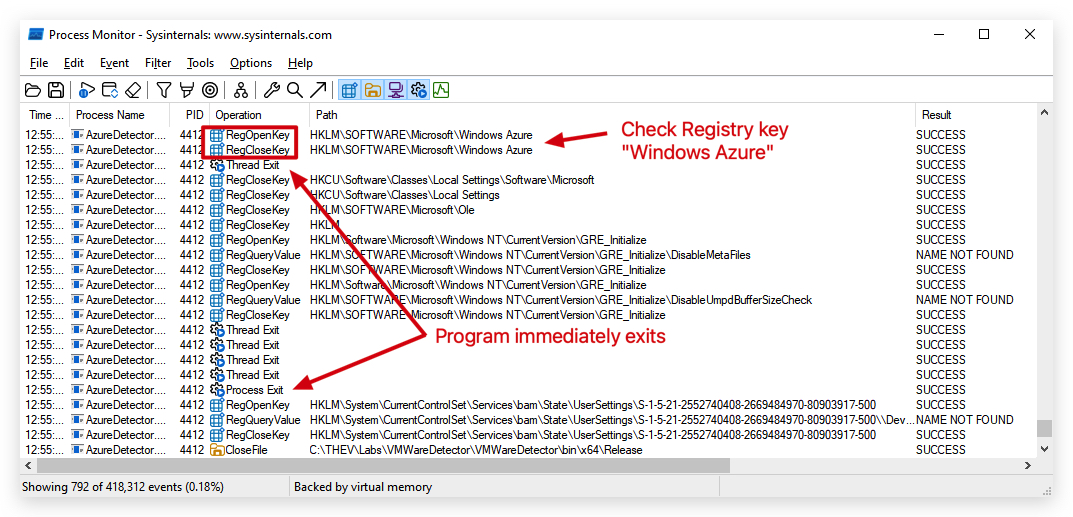Viewport: 1073px width, 517px height.
Task: Open the Highlight marker tool
Action: click(186, 90)
